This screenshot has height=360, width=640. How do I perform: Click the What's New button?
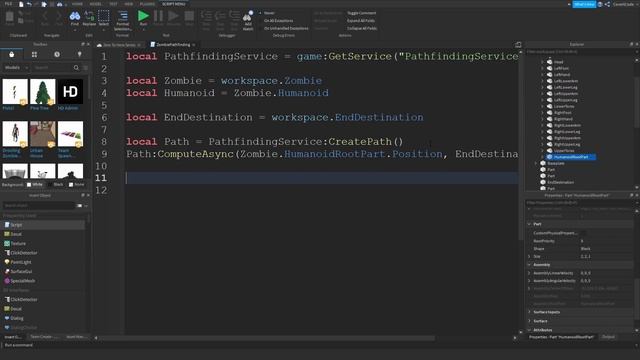tap(584, 4)
